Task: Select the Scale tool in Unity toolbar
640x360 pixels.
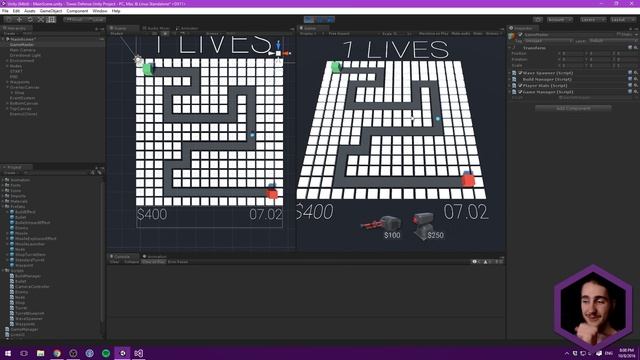Action: click(40, 20)
